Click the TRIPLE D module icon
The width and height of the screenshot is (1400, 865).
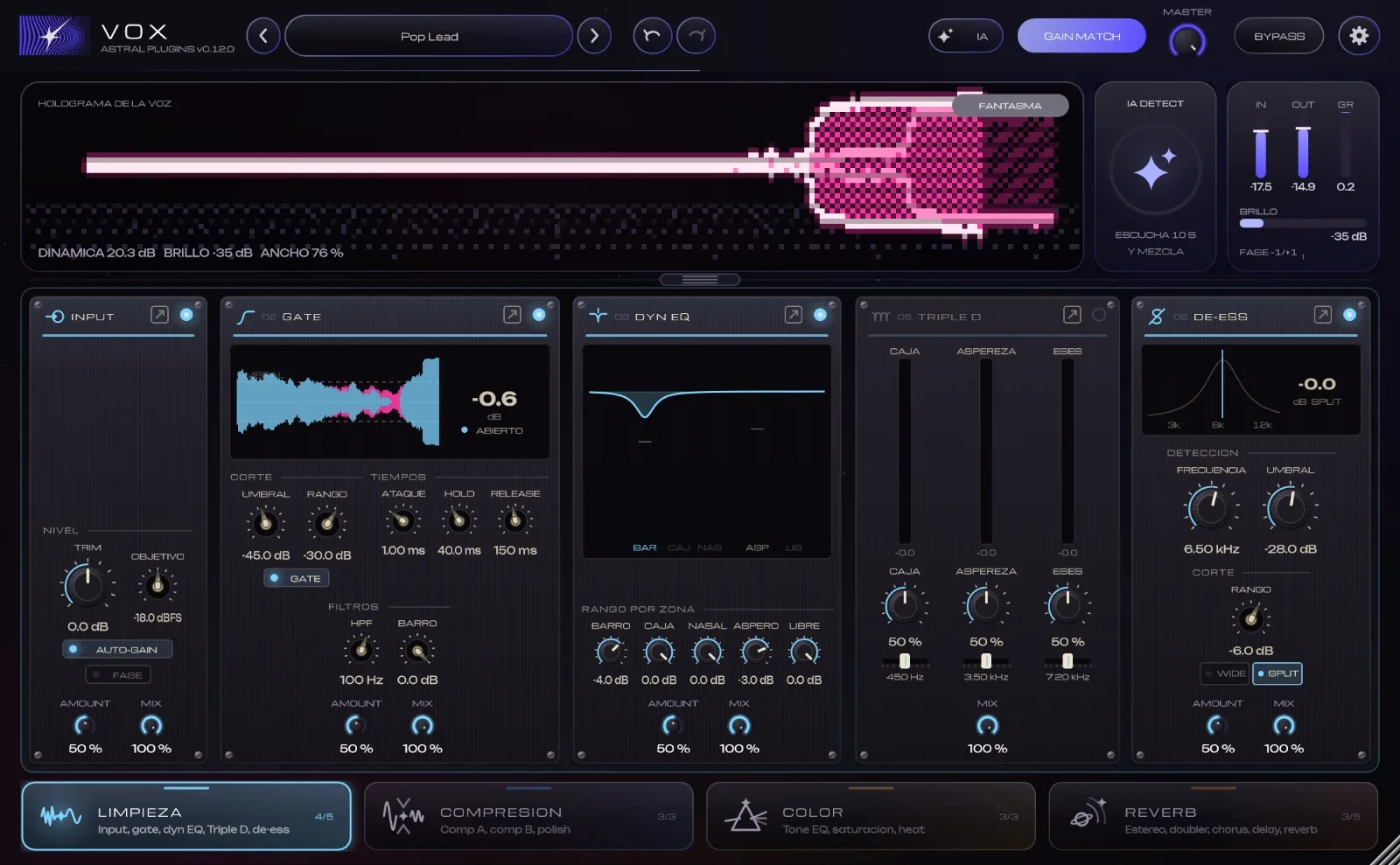tap(880, 317)
